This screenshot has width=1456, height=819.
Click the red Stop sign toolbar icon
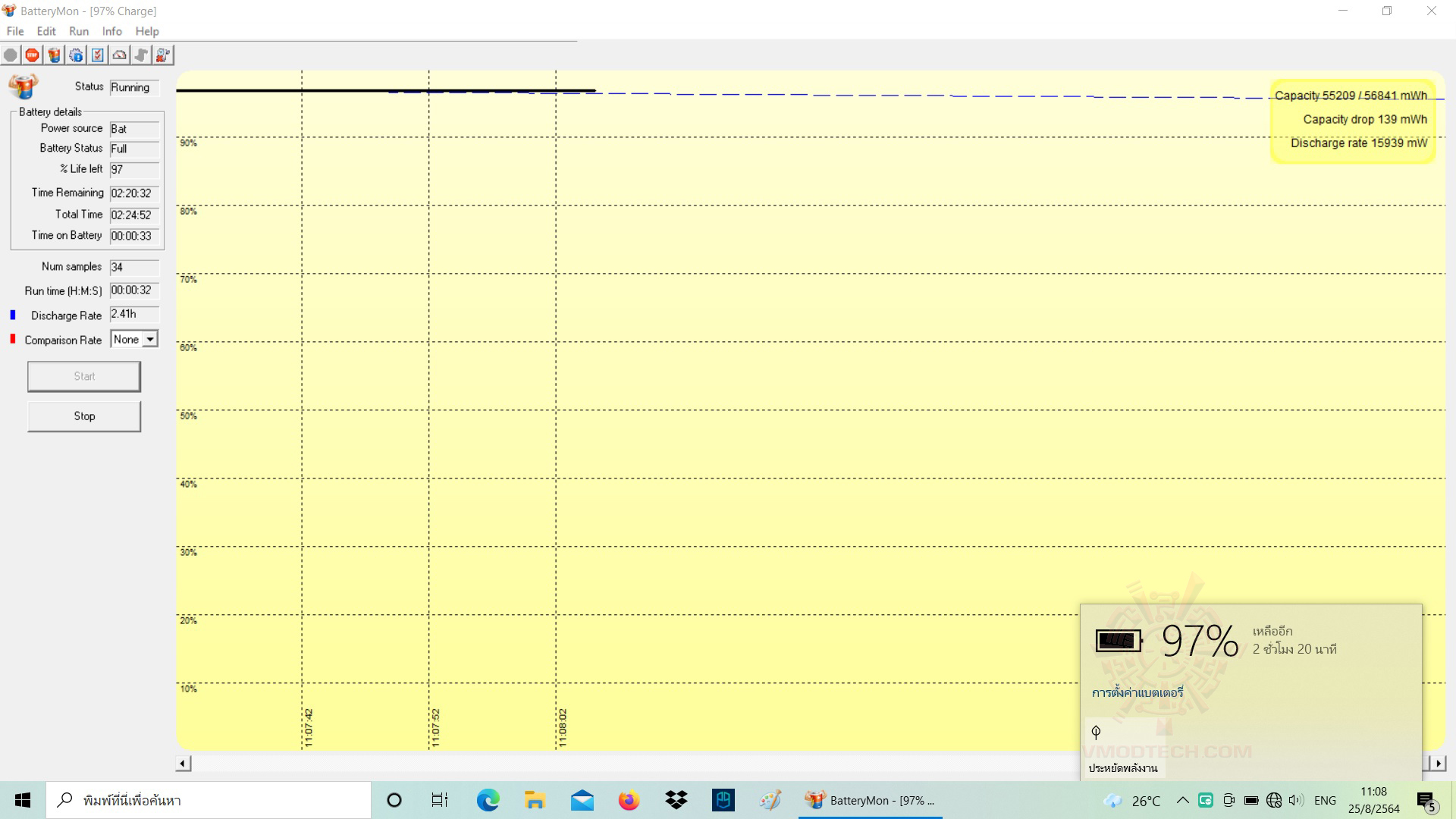(32, 55)
